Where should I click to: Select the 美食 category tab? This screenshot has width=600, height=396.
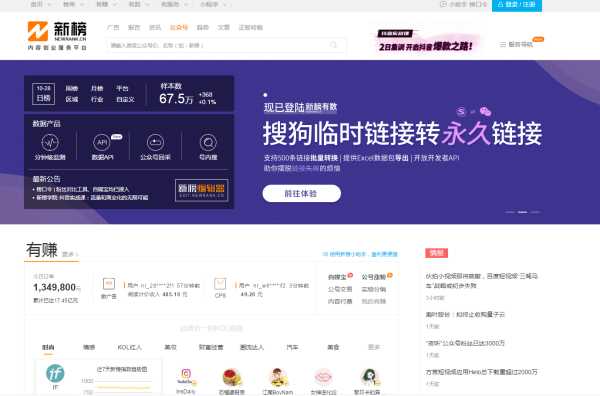click(333, 347)
